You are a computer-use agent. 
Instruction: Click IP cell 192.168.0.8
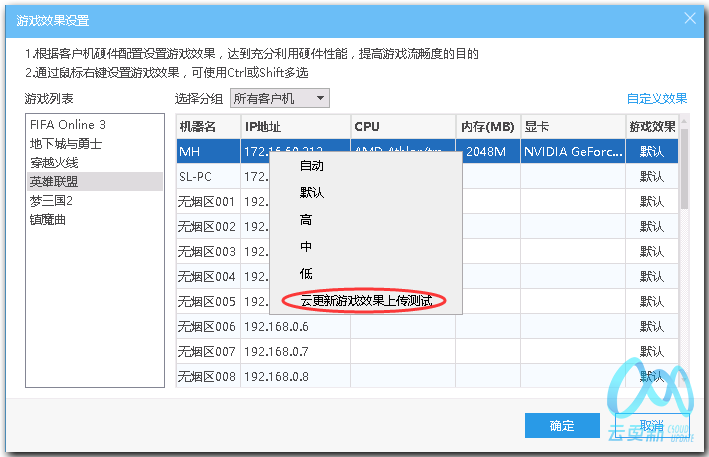295,376
